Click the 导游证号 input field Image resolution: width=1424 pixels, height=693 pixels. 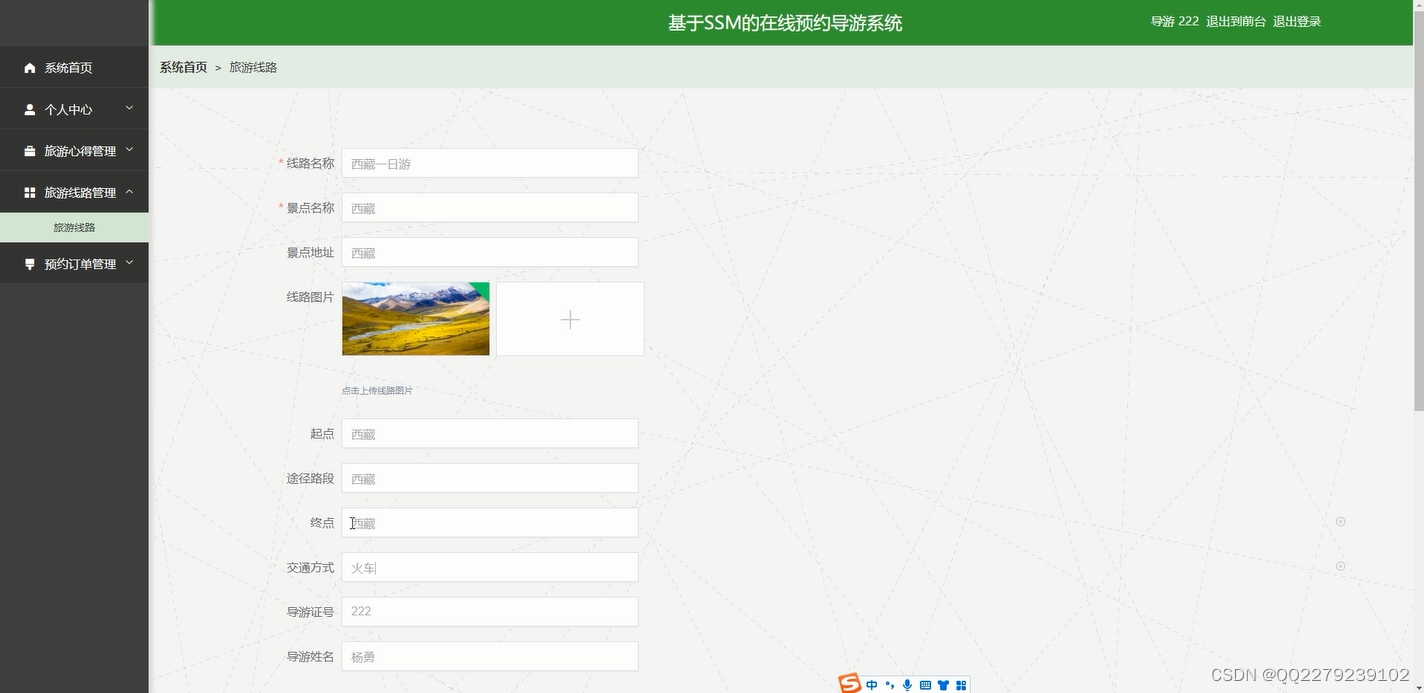coord(490,612)
